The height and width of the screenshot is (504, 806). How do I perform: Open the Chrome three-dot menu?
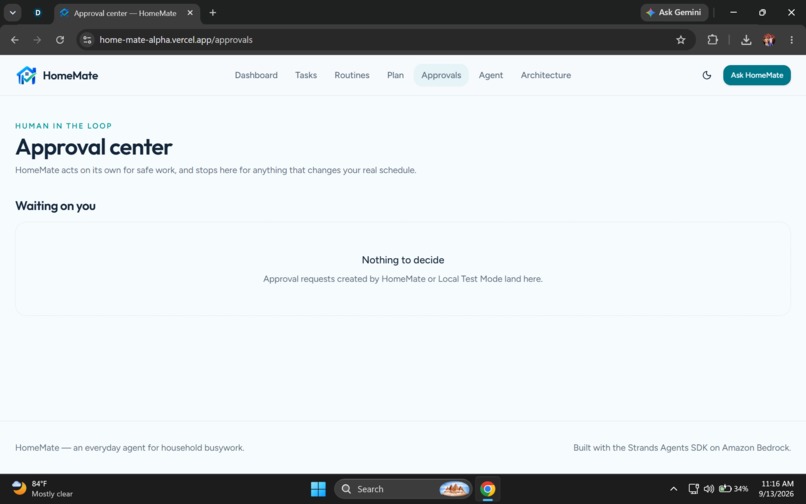792,40
